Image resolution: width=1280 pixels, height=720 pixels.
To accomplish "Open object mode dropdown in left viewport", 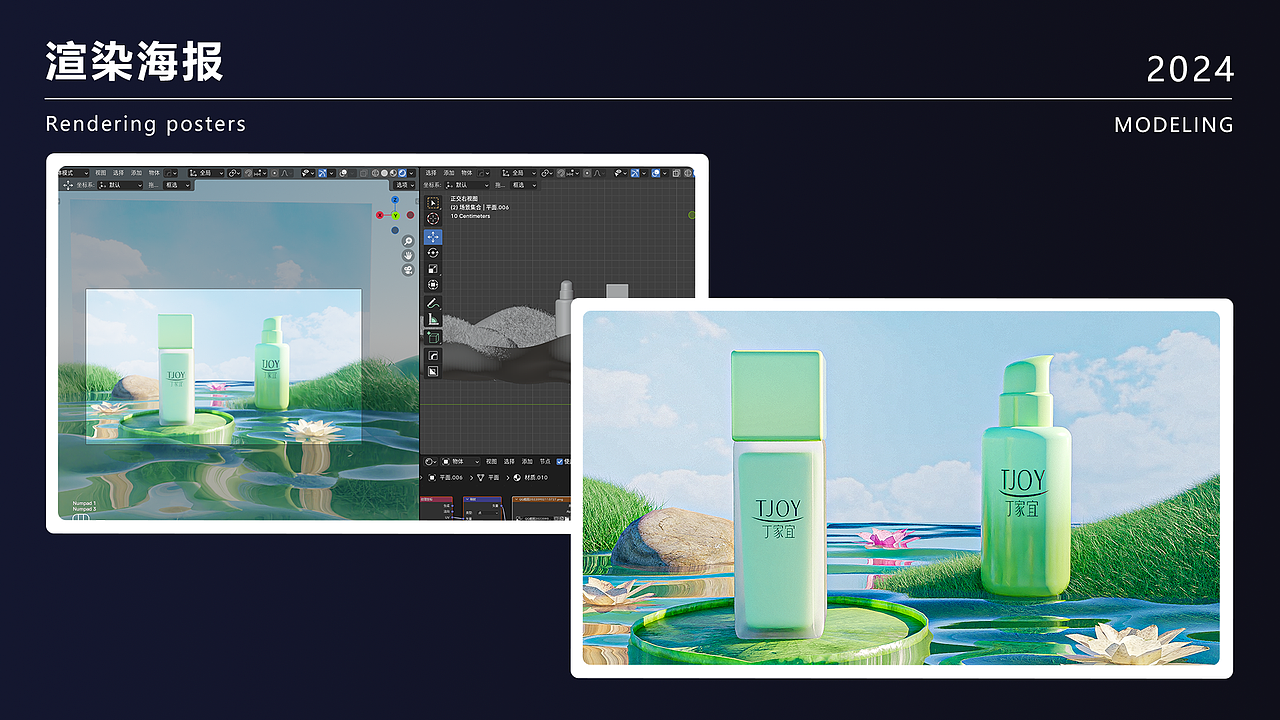I will coord(73,173).
